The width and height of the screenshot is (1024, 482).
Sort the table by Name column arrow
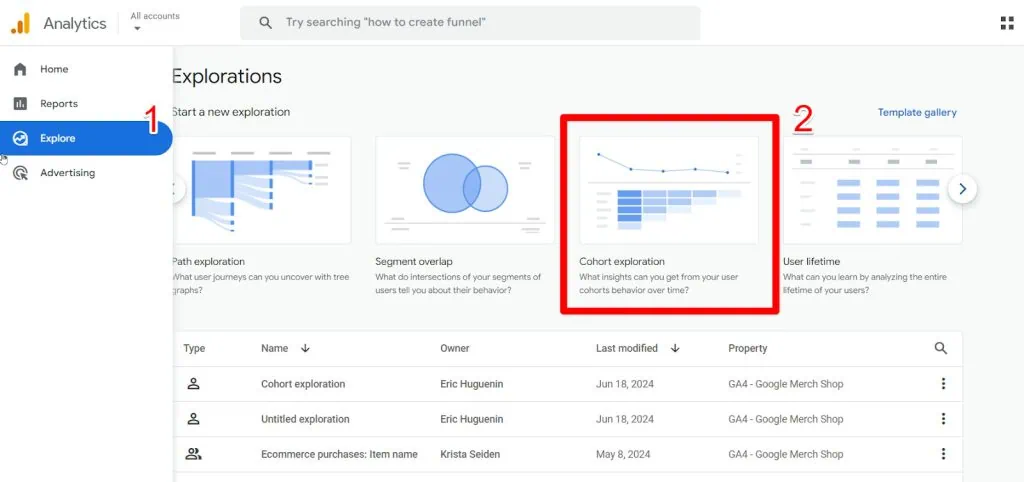click(305, 349)
